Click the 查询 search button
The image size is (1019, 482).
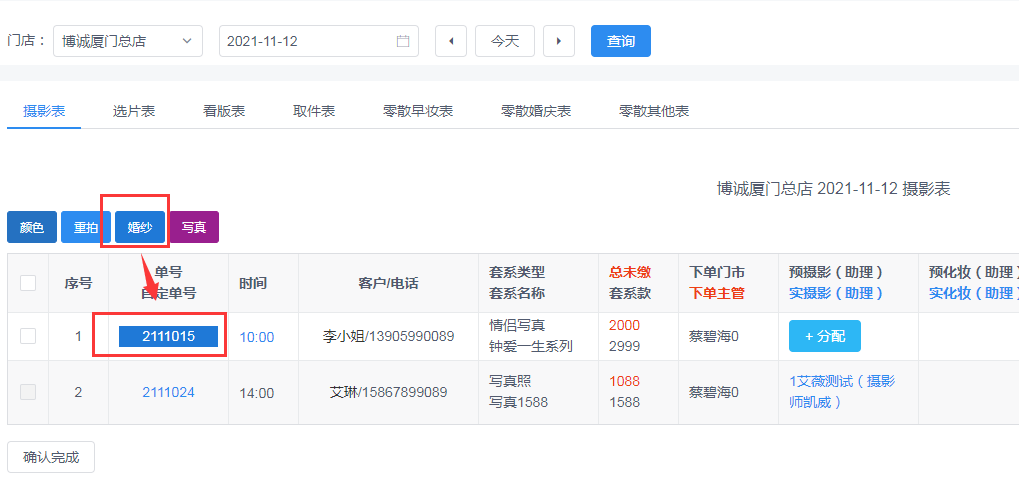(621, 42)
